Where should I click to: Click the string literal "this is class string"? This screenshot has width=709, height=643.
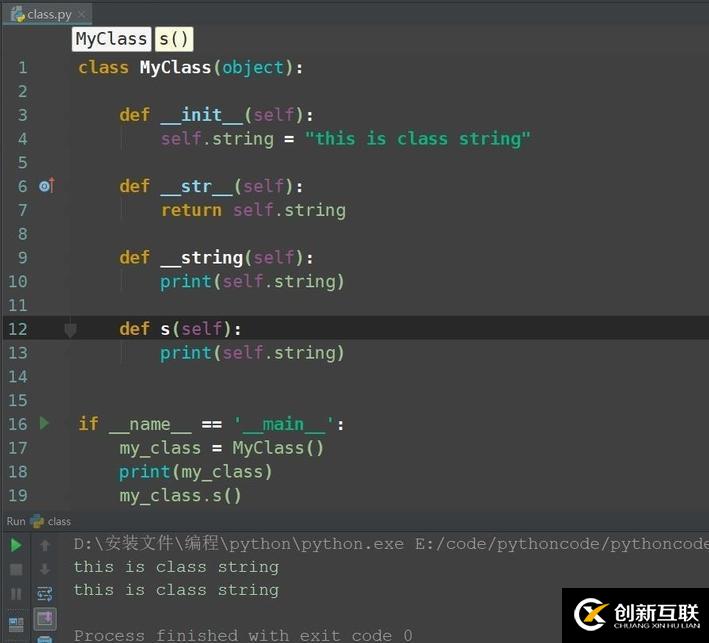(x=418, y=138)
